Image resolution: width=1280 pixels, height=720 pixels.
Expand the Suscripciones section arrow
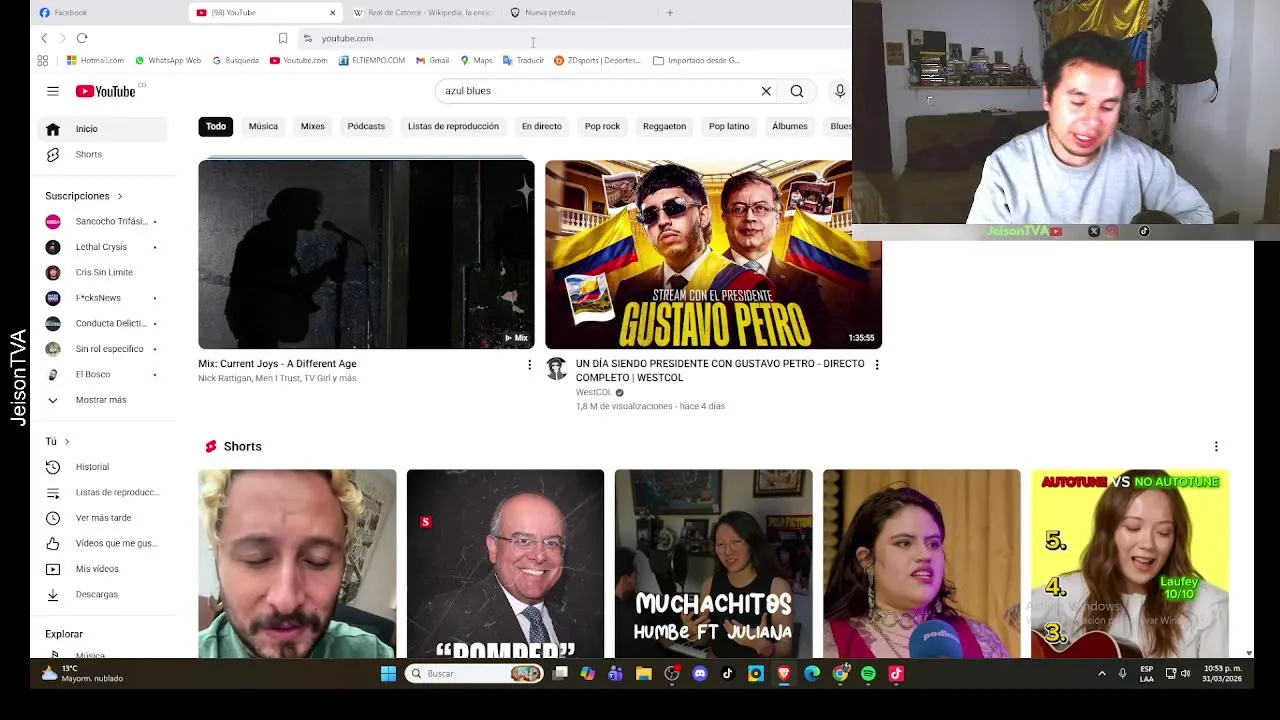pos(120,196)
